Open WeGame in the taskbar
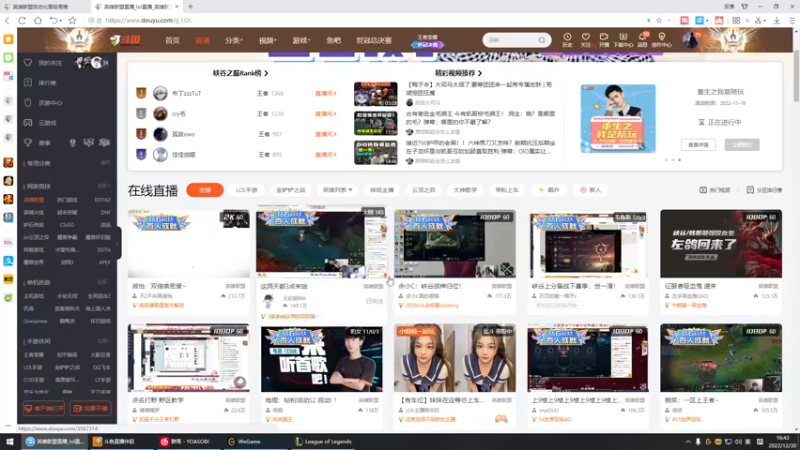800x450 pixels. point(244,441)
